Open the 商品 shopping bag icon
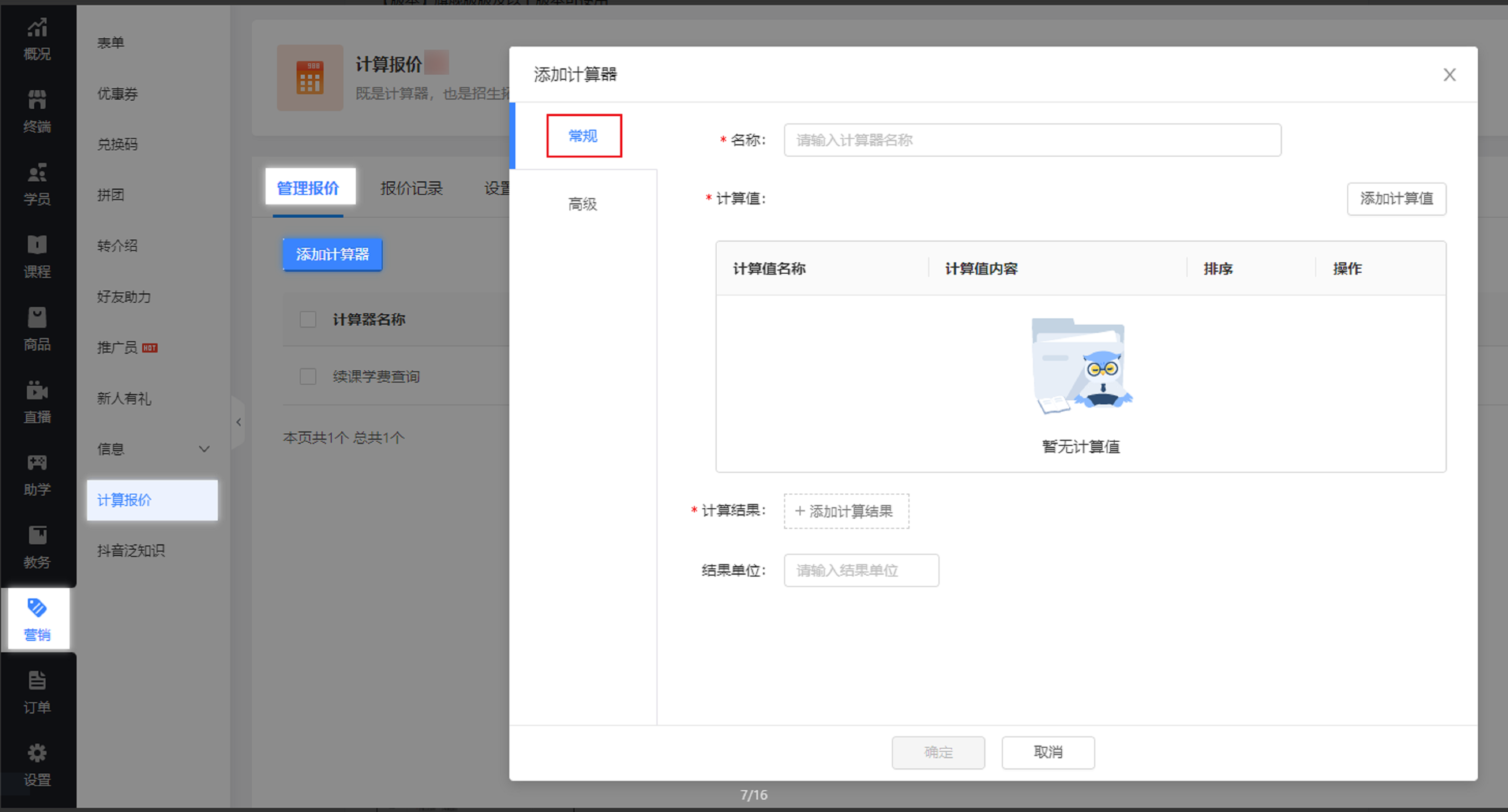Viewport: 1508px width, 812px height. pos(37,318)
